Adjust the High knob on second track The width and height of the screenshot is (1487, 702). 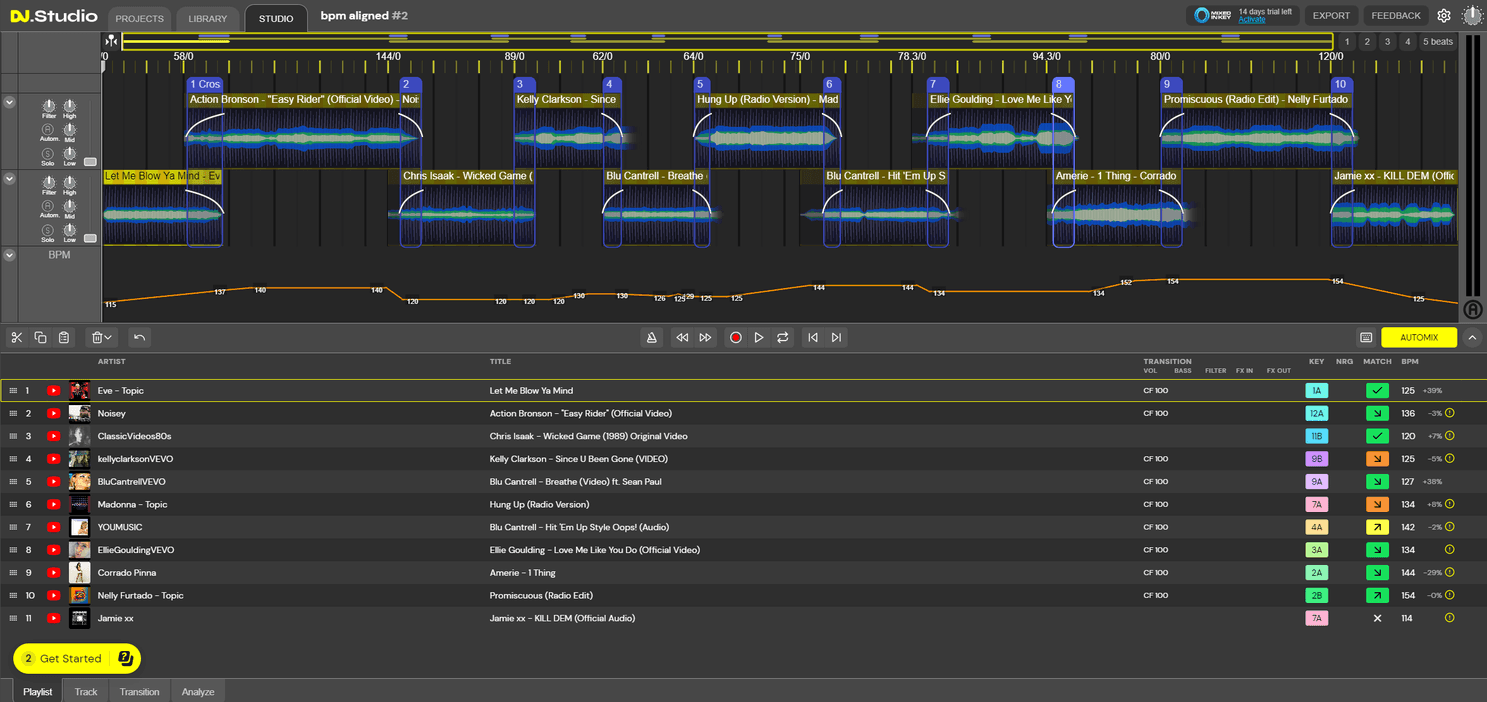coord(69,182)
